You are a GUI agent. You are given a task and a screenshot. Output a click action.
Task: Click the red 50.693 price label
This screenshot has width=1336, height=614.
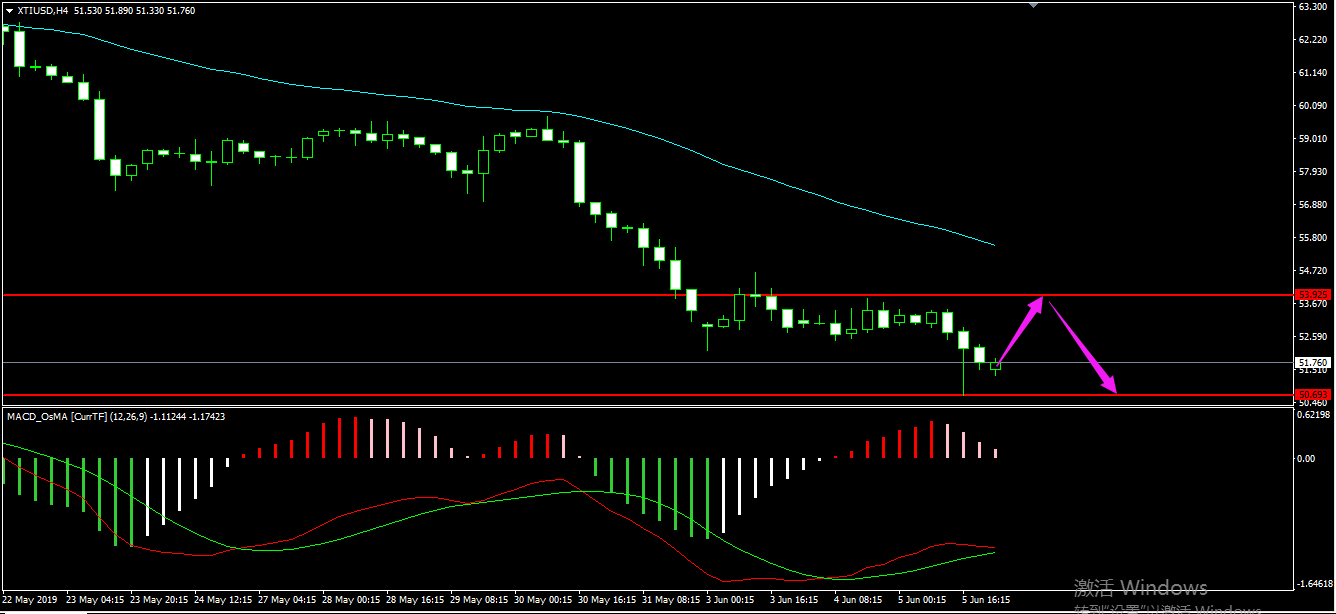(1312, 395)
